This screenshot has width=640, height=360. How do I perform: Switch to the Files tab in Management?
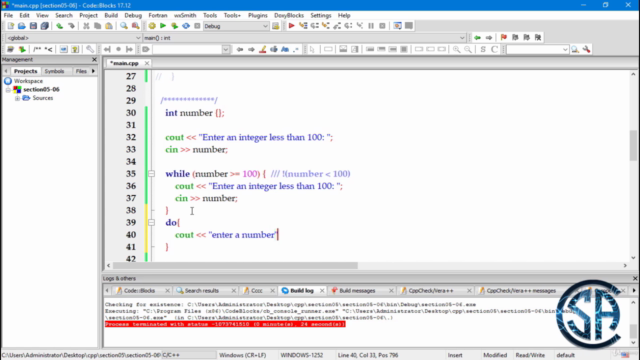click(81, 71)
